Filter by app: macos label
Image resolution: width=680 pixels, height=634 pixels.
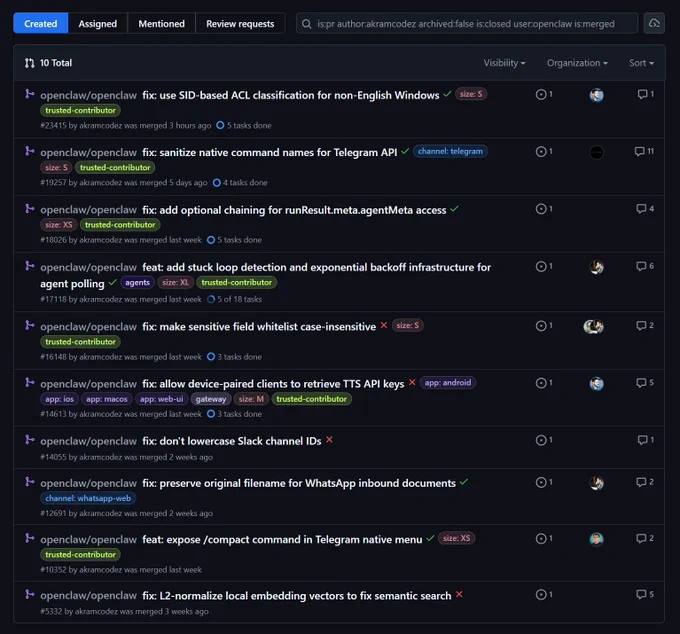tap(107, 399)
